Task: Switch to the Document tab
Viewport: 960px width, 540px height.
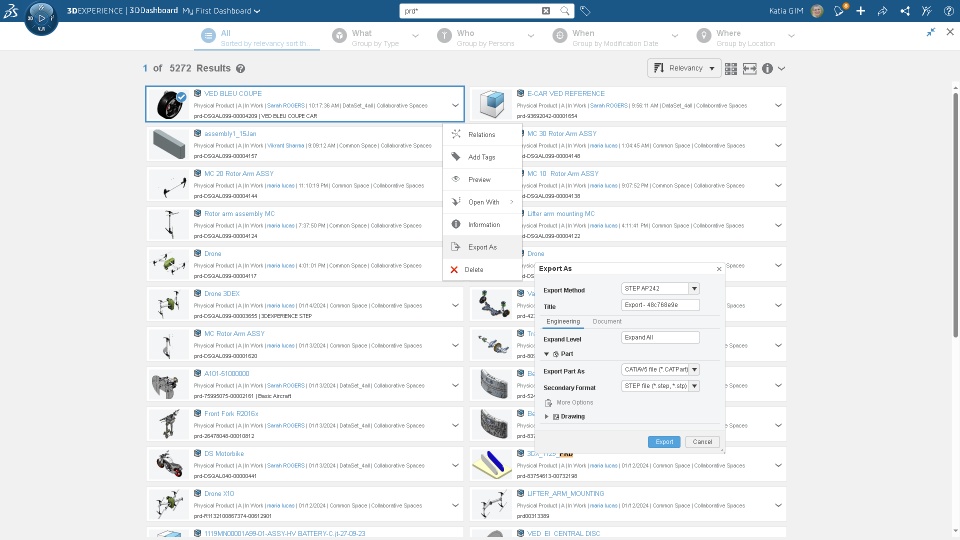Action: click(607, 321)
